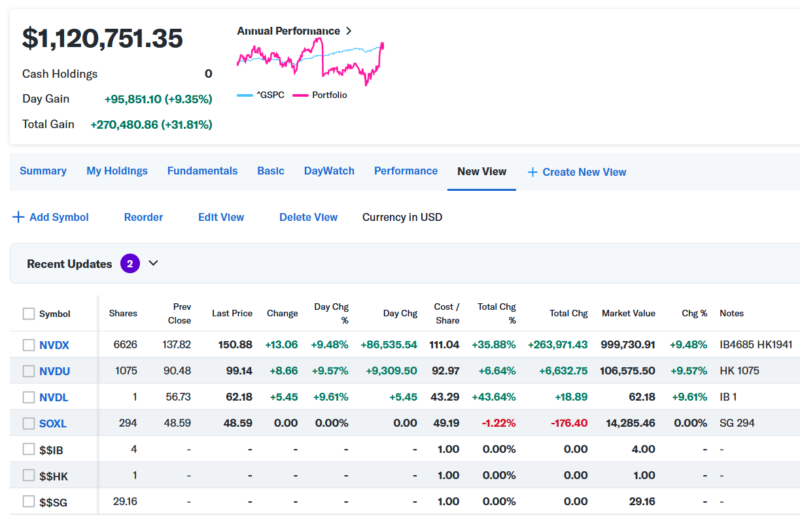
Task: Switch to the My Holdings tab
Action: [116, 171]
